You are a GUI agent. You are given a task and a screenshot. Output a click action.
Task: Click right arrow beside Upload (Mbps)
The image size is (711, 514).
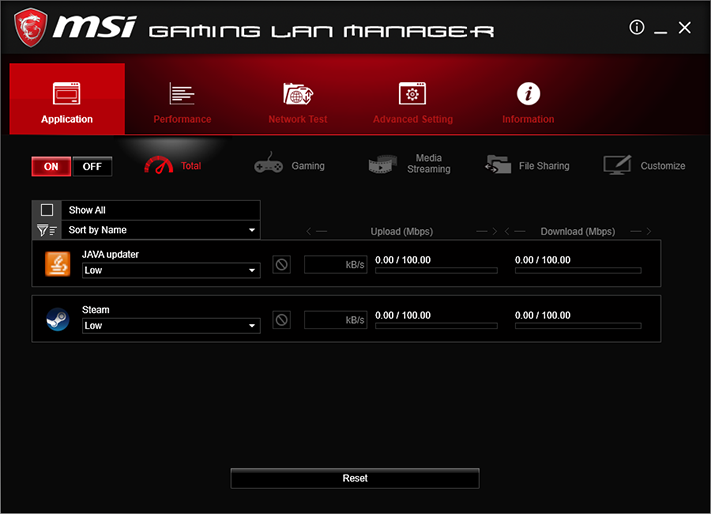[x=487, y=231]
